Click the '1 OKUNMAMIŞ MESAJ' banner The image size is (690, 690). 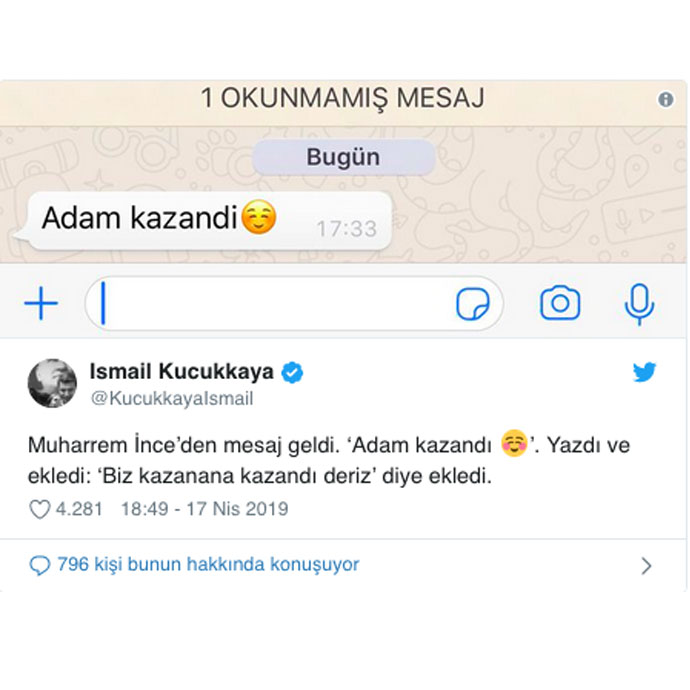click(x=343, y=99)
